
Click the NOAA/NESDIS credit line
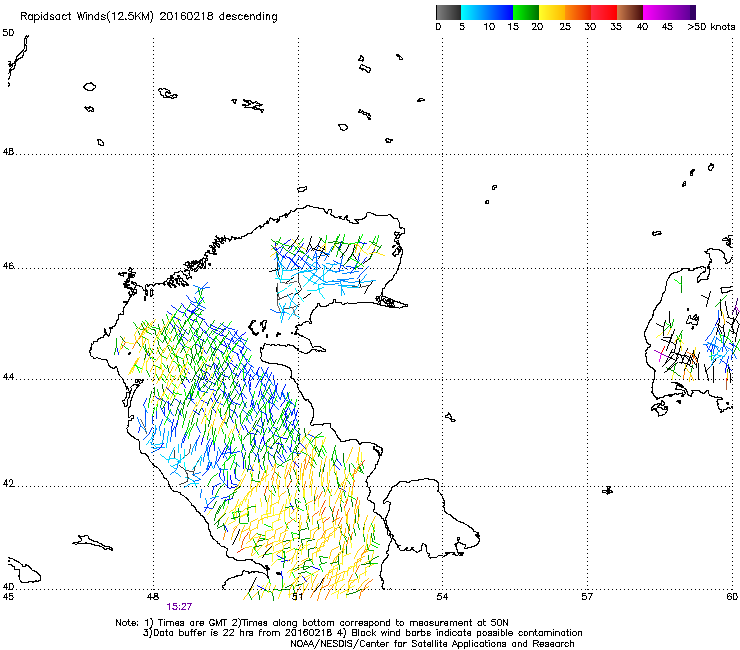click(x=432, y=644)
